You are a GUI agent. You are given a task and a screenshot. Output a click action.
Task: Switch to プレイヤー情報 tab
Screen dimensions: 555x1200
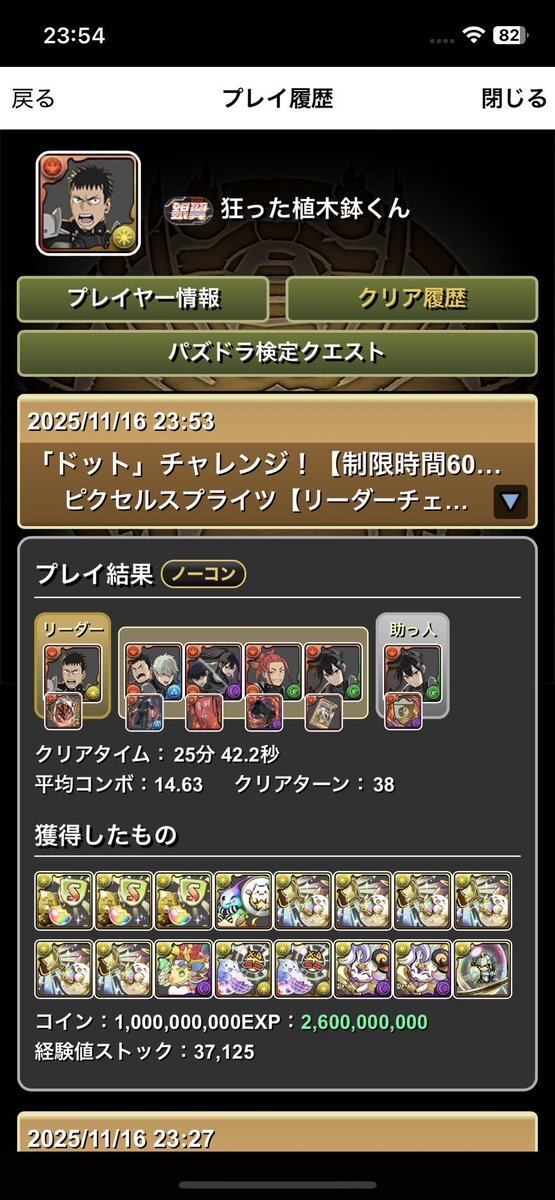[x=143, y=298]
